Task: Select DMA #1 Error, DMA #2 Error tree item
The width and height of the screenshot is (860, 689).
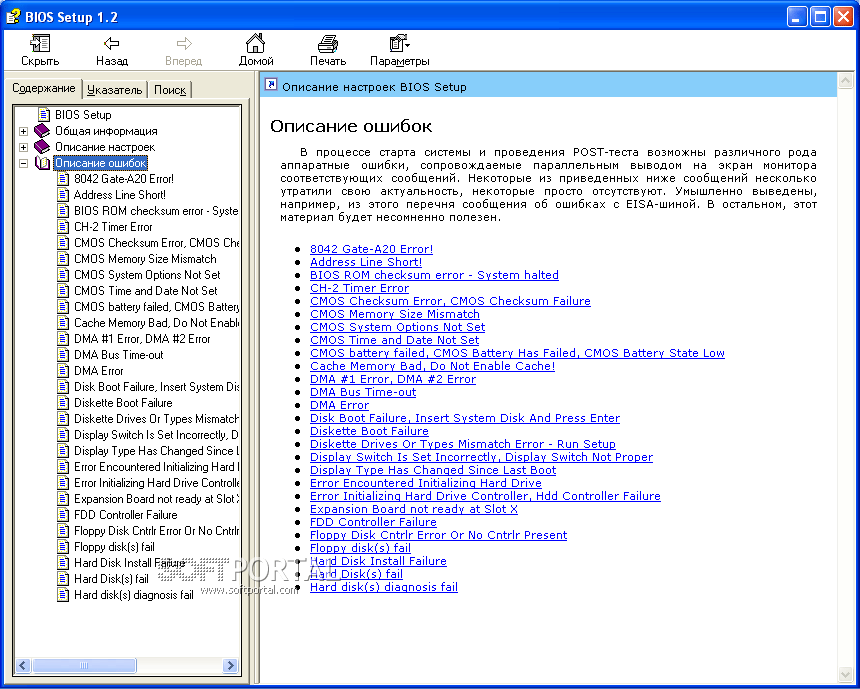Action: point(142,339)
